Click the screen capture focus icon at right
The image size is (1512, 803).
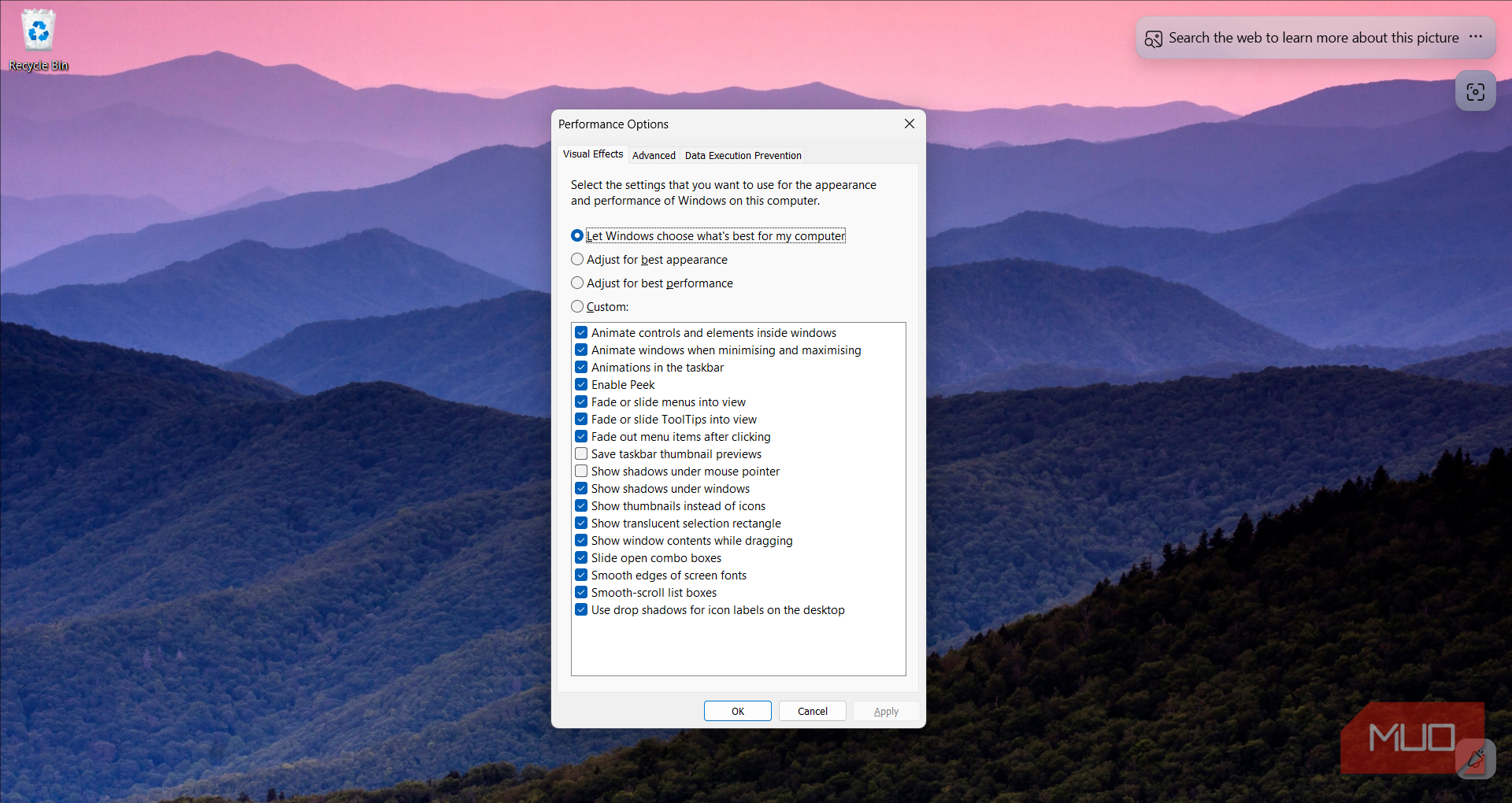[x=1475, y=91]
